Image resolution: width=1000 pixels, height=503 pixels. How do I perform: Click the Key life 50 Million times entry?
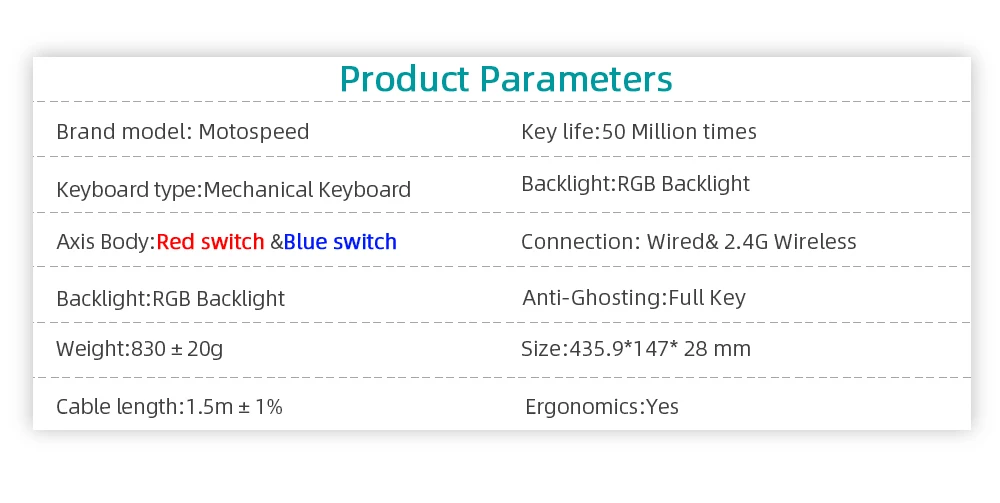(x=638, y=132)
